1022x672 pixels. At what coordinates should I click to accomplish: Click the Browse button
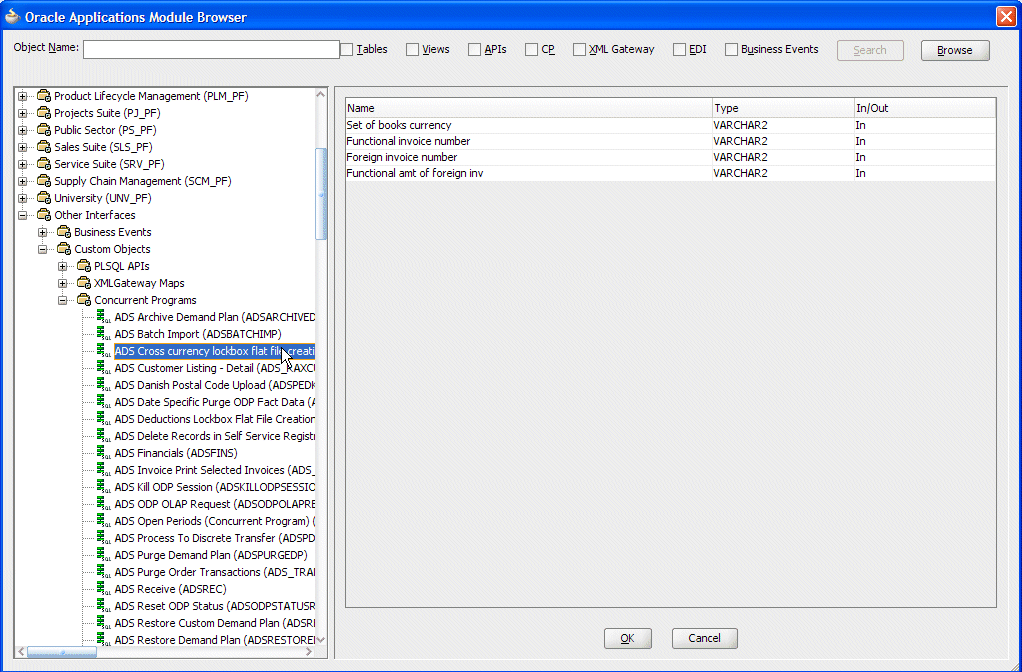[x=955, y=50]
